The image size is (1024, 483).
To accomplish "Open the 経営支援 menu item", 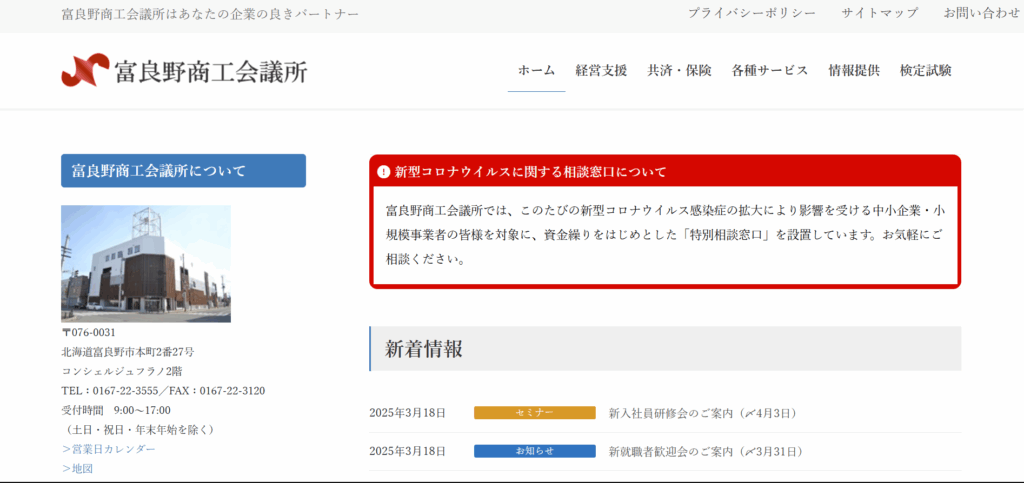I will 601,71.
